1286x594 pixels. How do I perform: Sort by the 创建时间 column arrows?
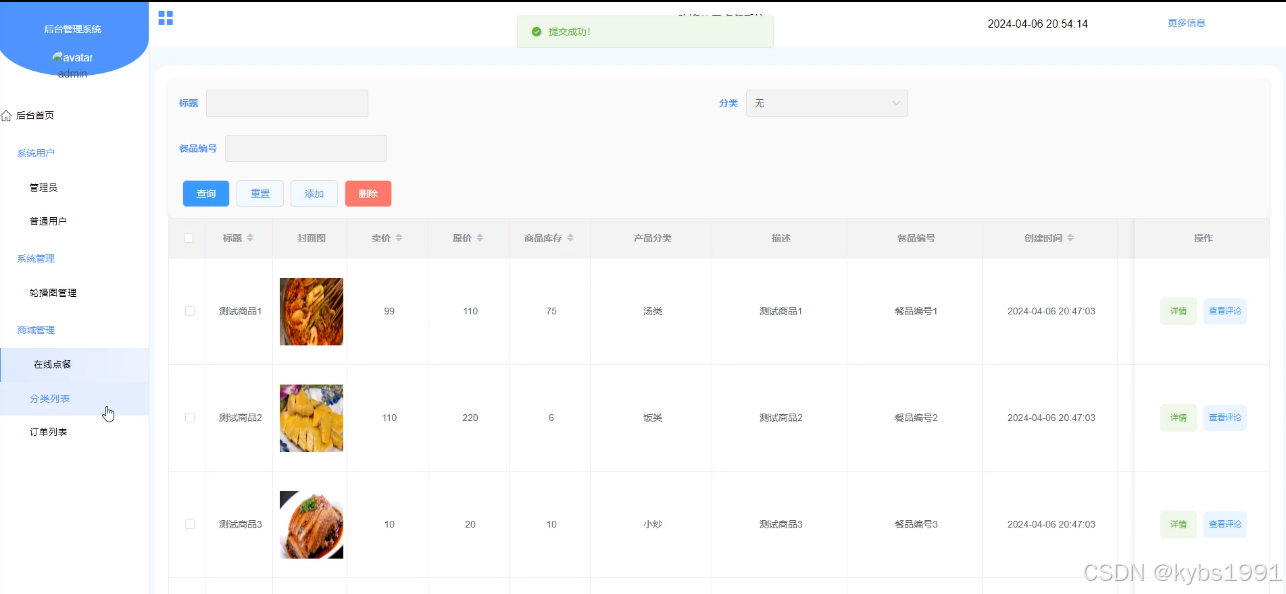[1070, 238]
